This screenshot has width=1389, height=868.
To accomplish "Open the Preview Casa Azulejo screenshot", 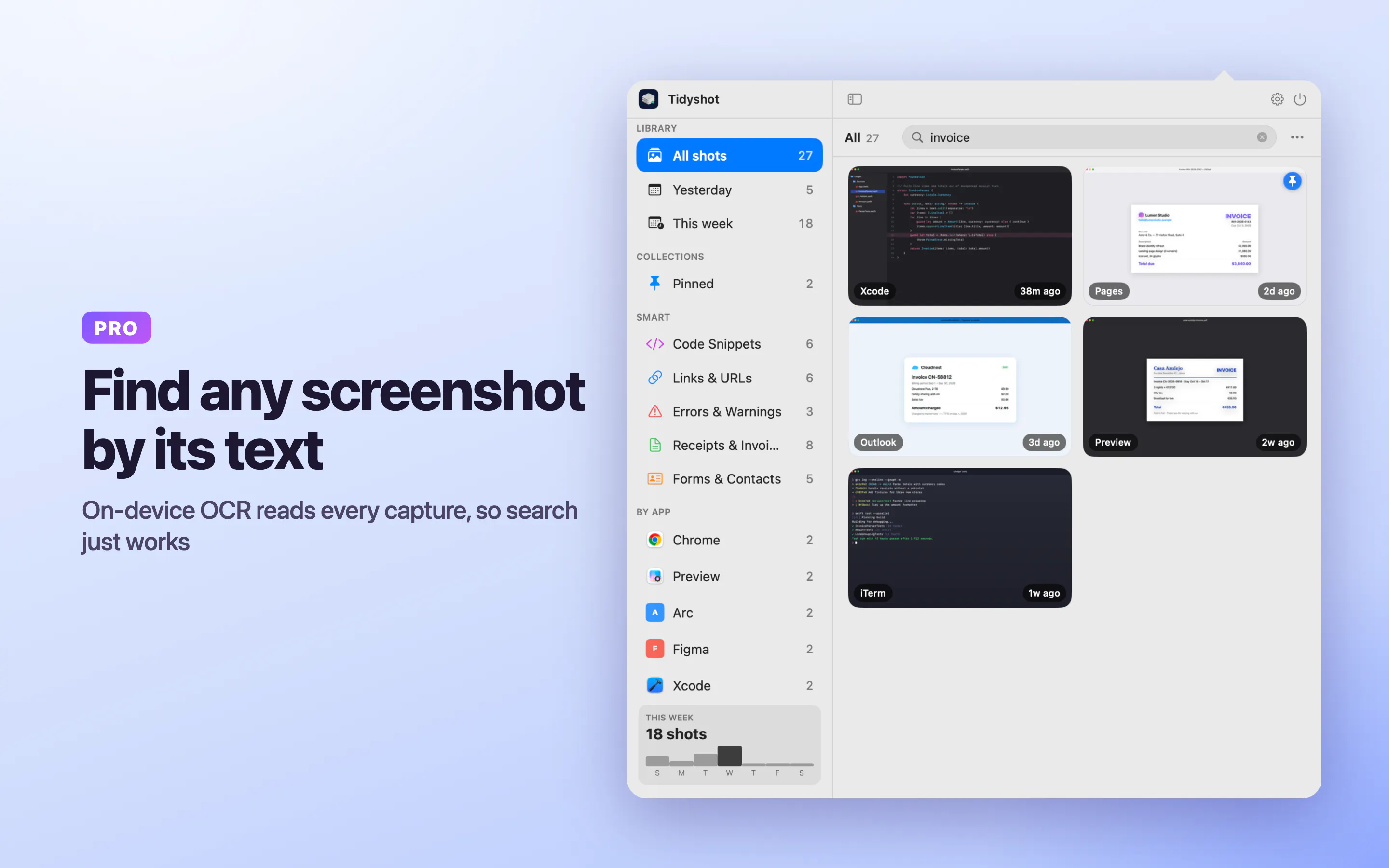I will pos(1195,387).
